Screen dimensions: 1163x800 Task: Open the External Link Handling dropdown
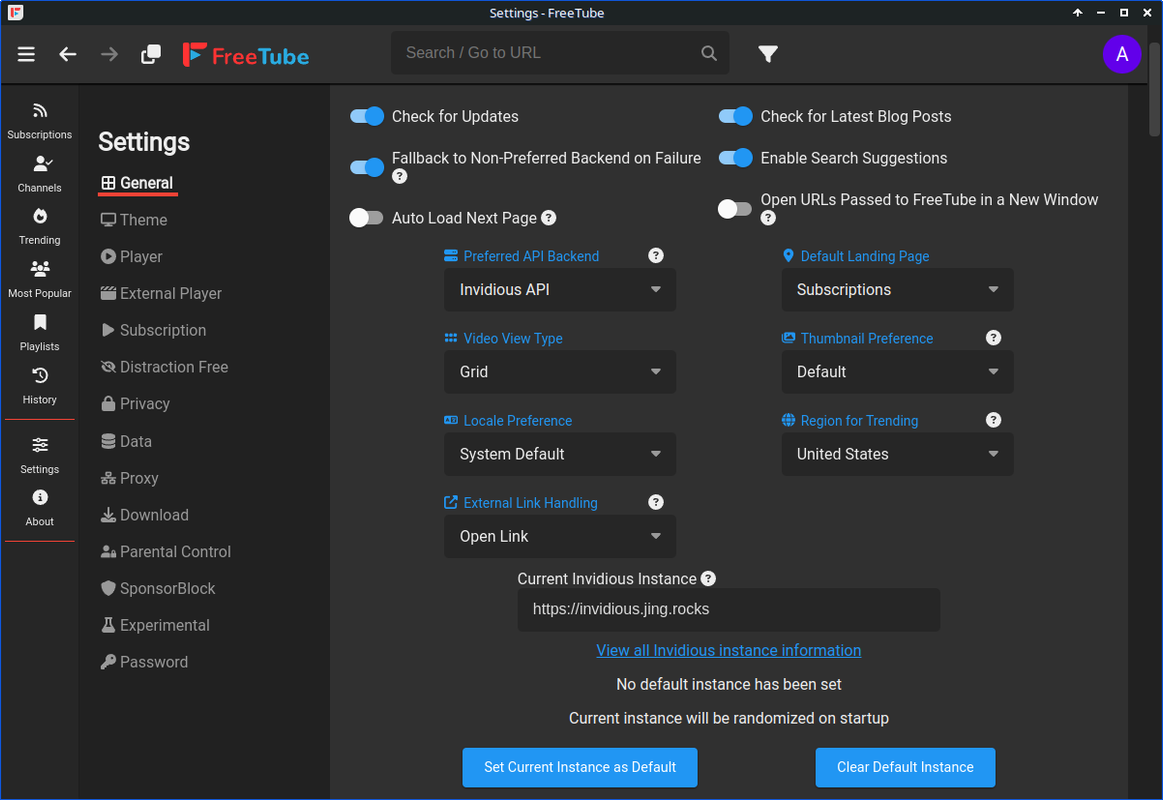point(560,537)
